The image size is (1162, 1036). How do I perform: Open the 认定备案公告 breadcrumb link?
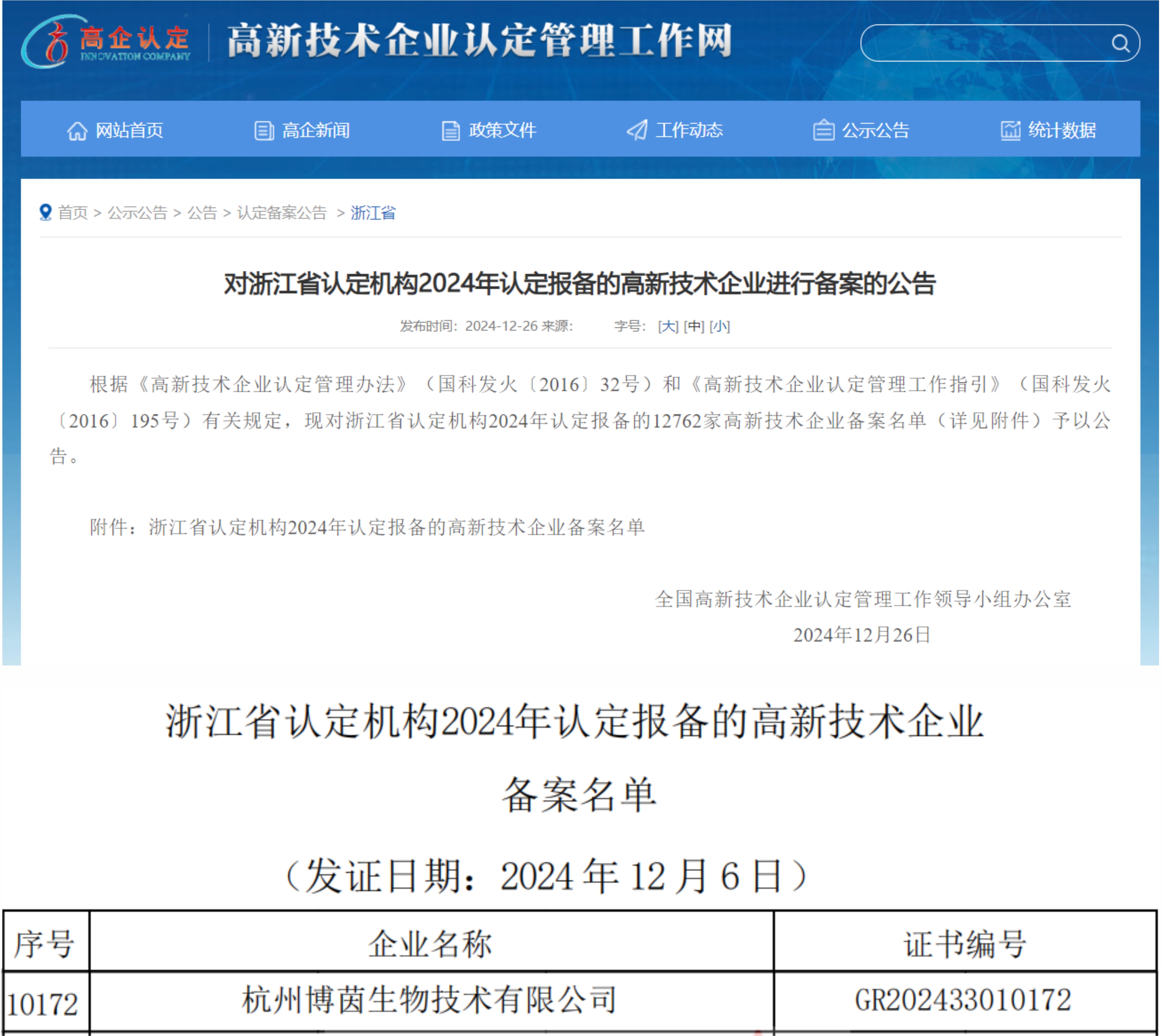[282, 213]
